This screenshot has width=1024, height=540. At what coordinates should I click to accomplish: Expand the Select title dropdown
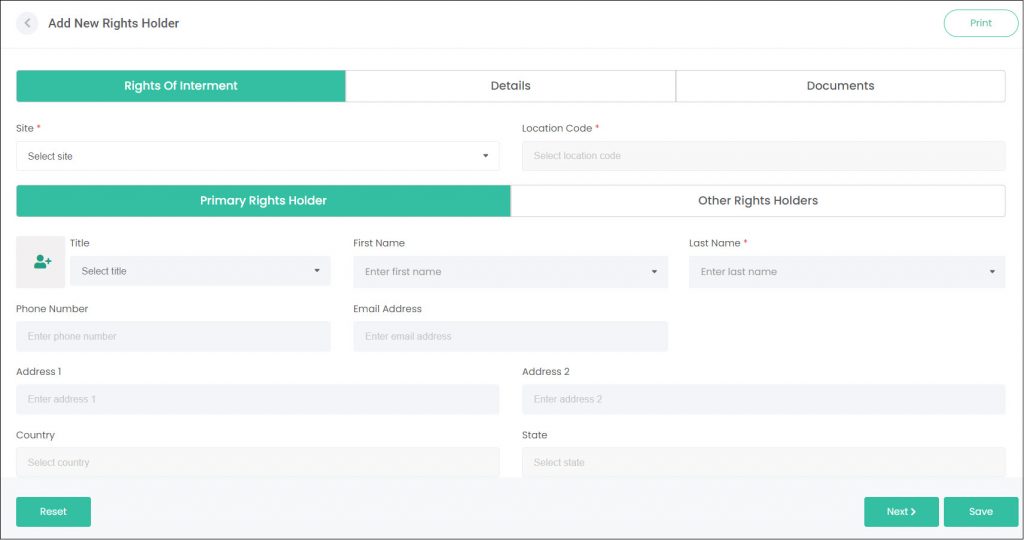point(200,271)
